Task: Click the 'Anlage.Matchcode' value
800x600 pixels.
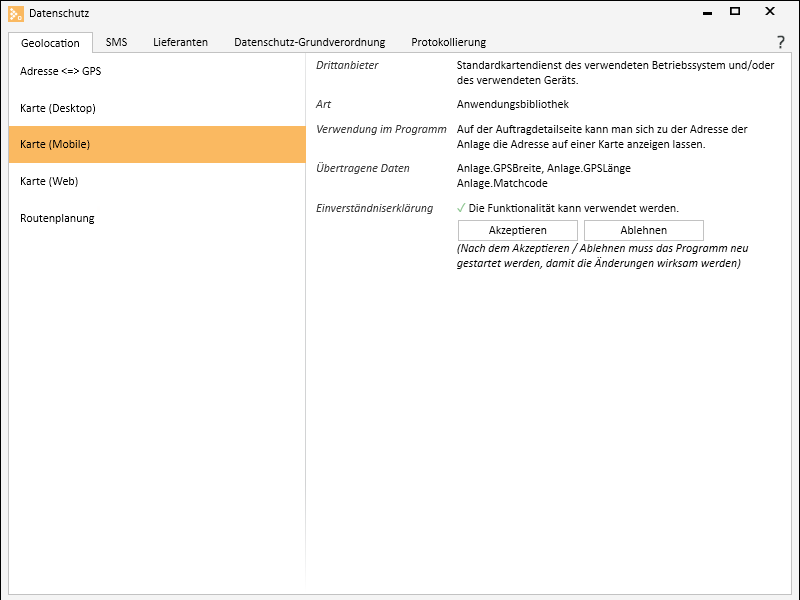Action: [x=502, y=183]
